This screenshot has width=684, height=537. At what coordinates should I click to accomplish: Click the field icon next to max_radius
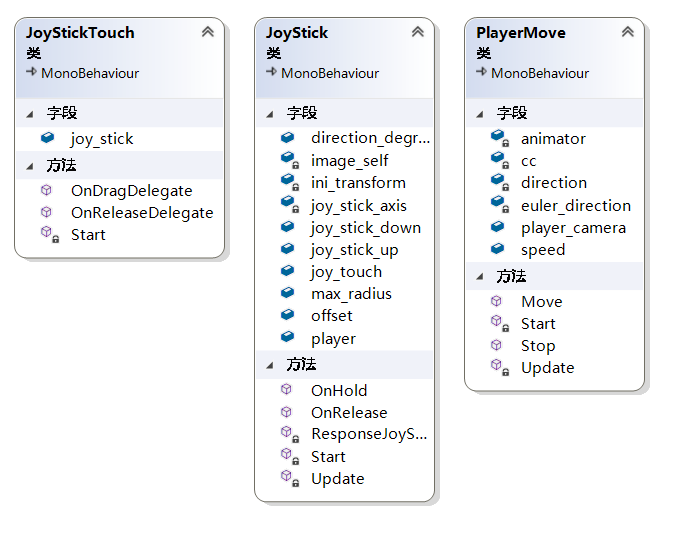click(x=288, y=293)
